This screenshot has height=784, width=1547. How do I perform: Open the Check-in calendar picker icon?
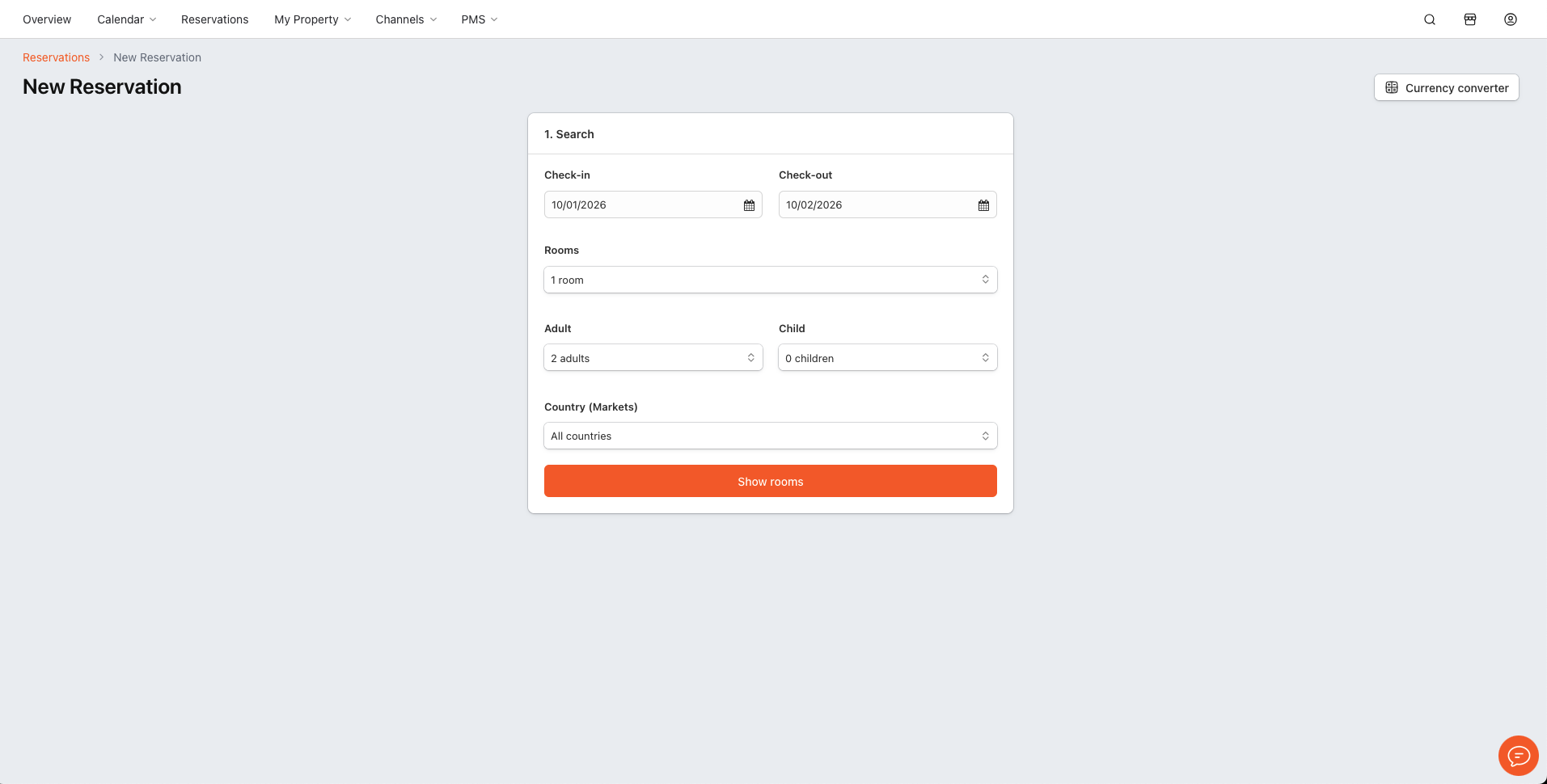coord(749,205)
